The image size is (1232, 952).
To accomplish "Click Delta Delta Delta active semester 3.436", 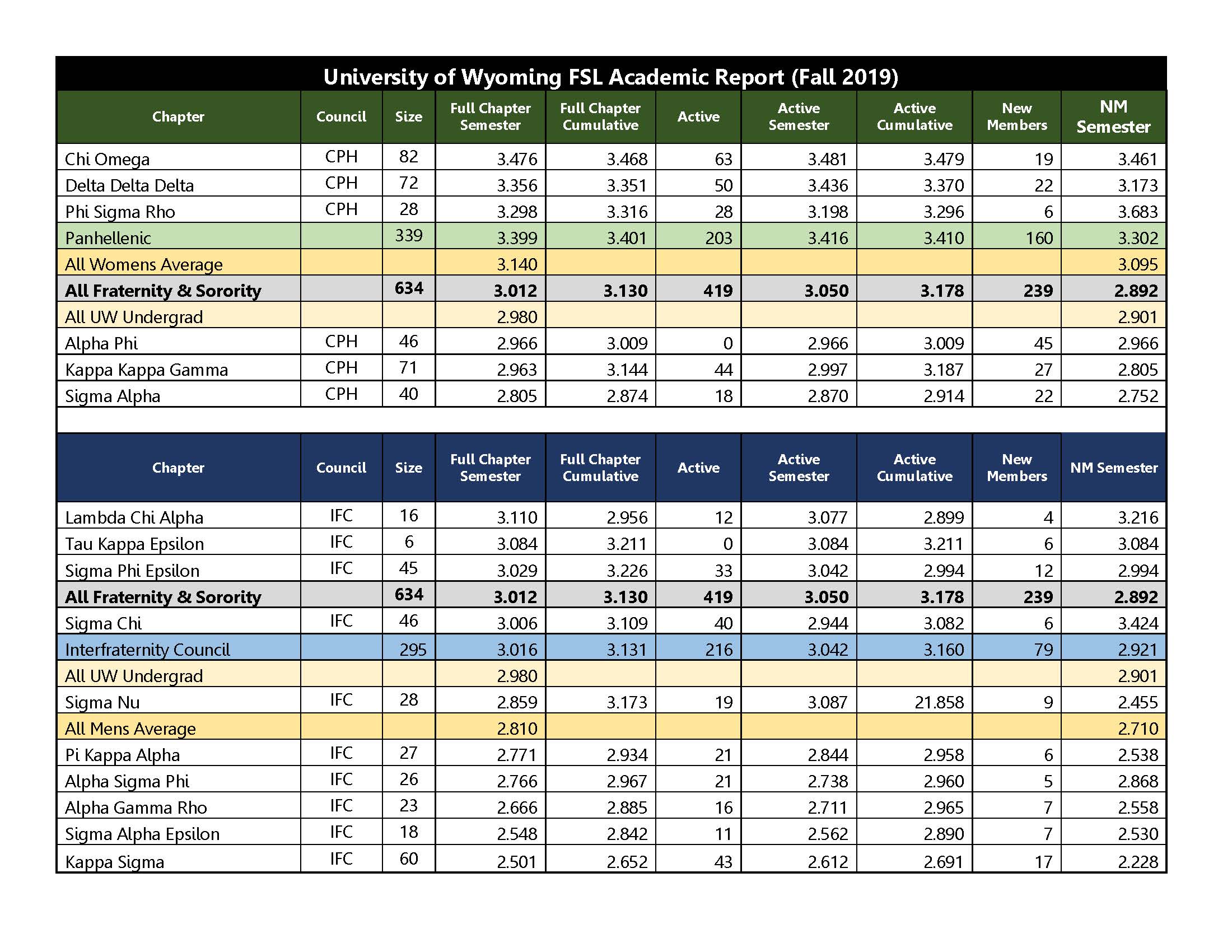I will coord(827,185).
